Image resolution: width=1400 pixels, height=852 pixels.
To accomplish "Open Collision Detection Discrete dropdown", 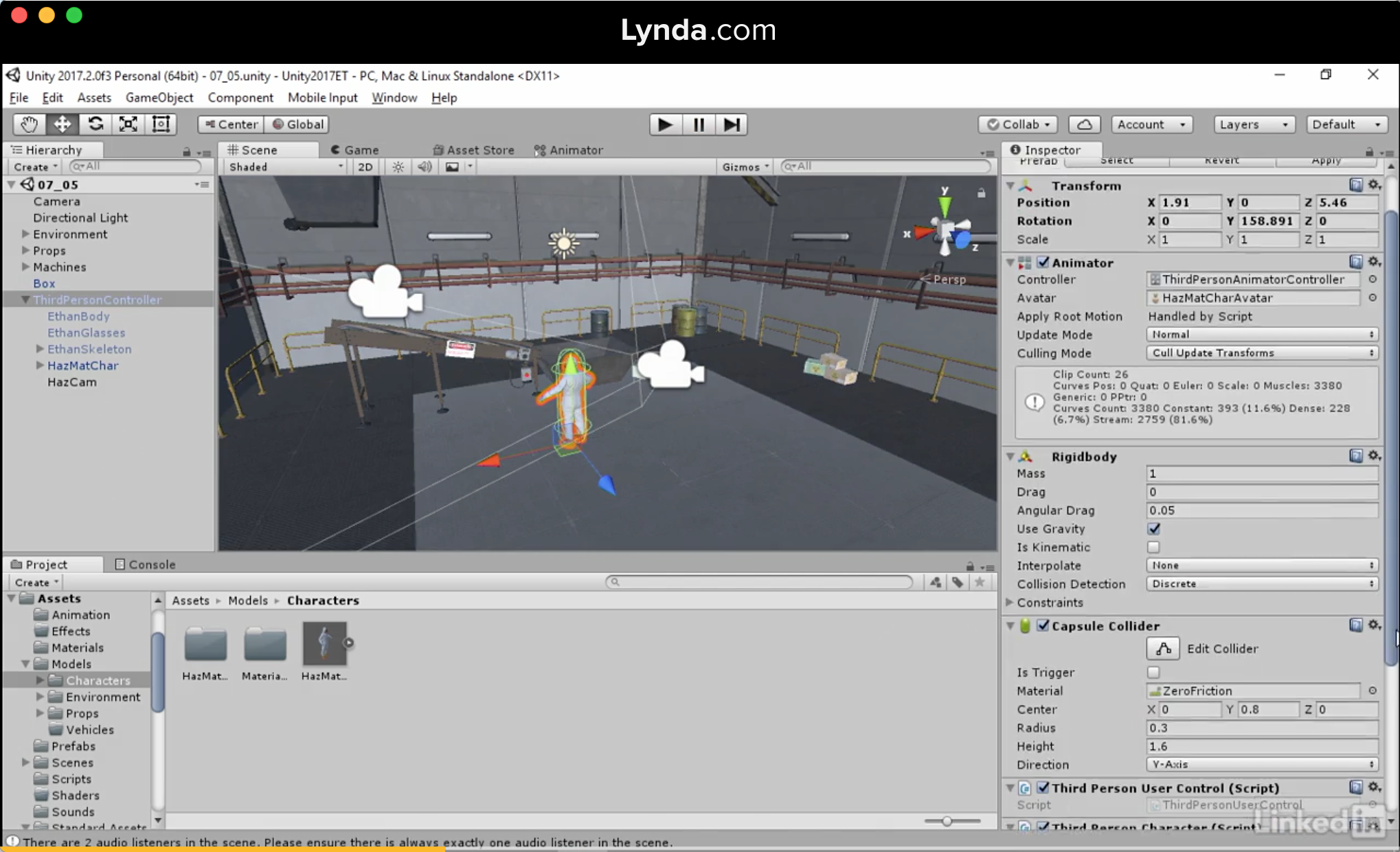I will pos(1263,584).
